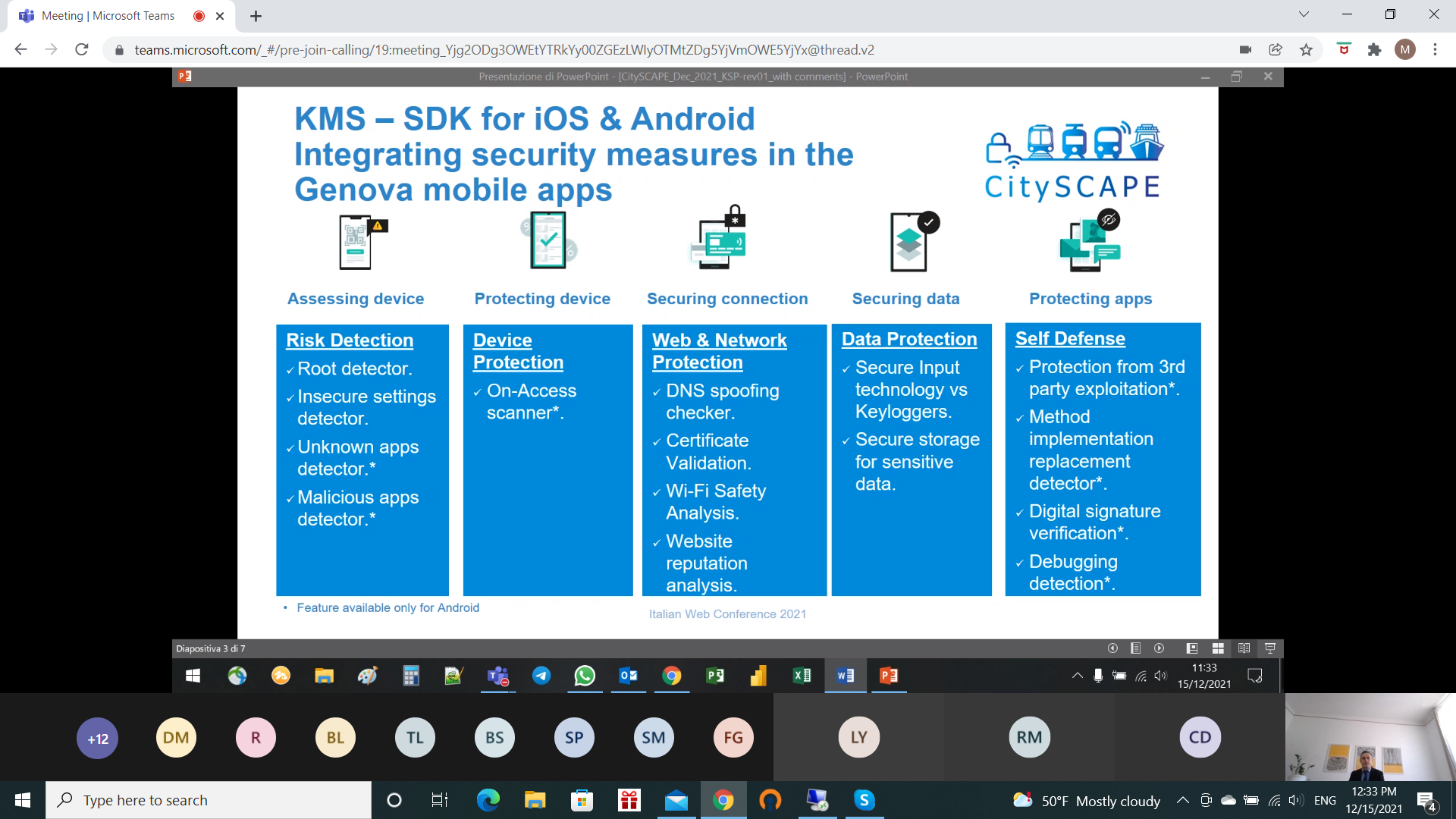Click the camera icon in address bar
The height and width of the screenshot is (819, 1456).
pos(1245,50)
